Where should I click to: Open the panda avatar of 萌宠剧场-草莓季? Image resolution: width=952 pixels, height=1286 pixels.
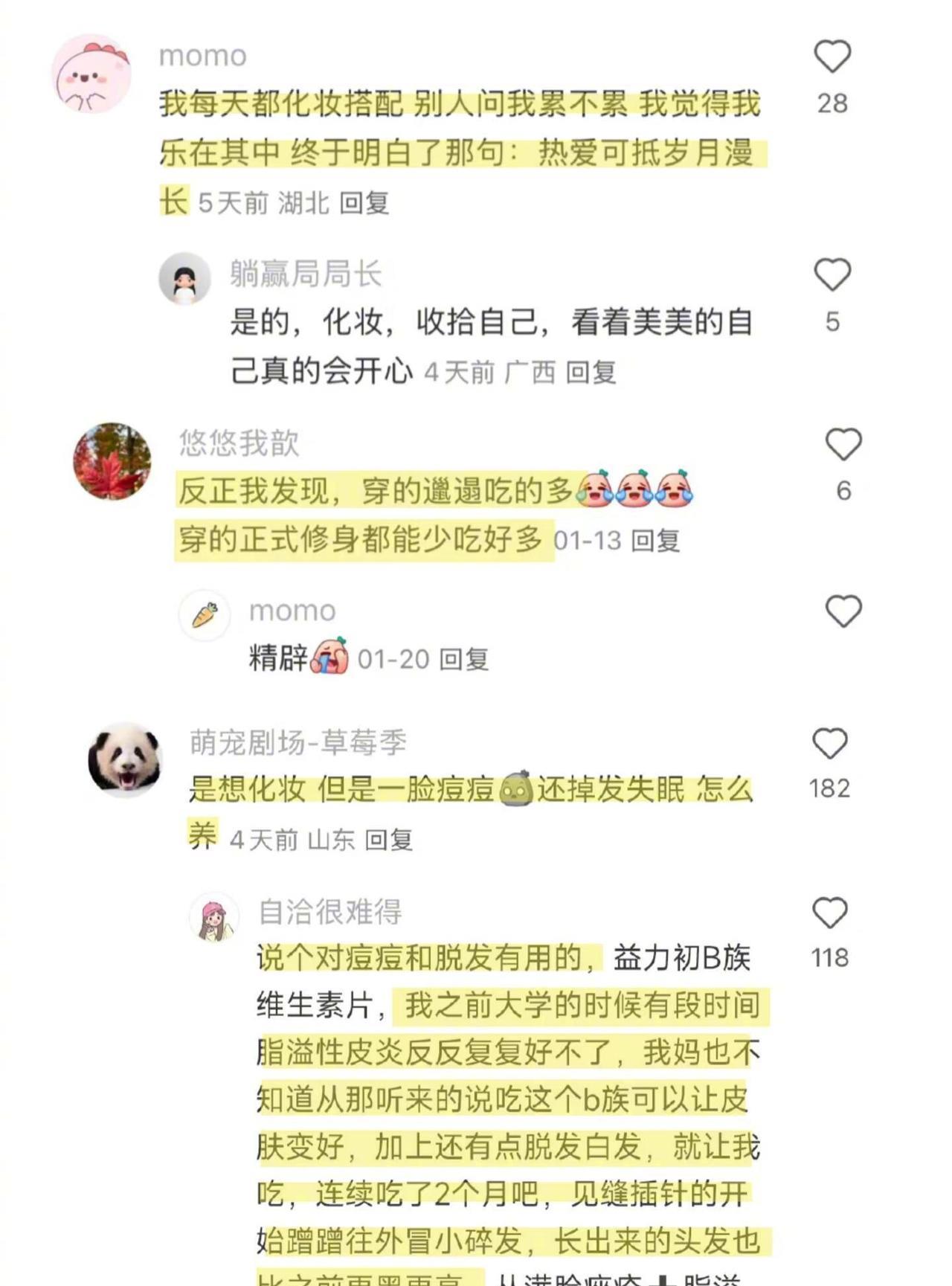[x=125, y=760]
